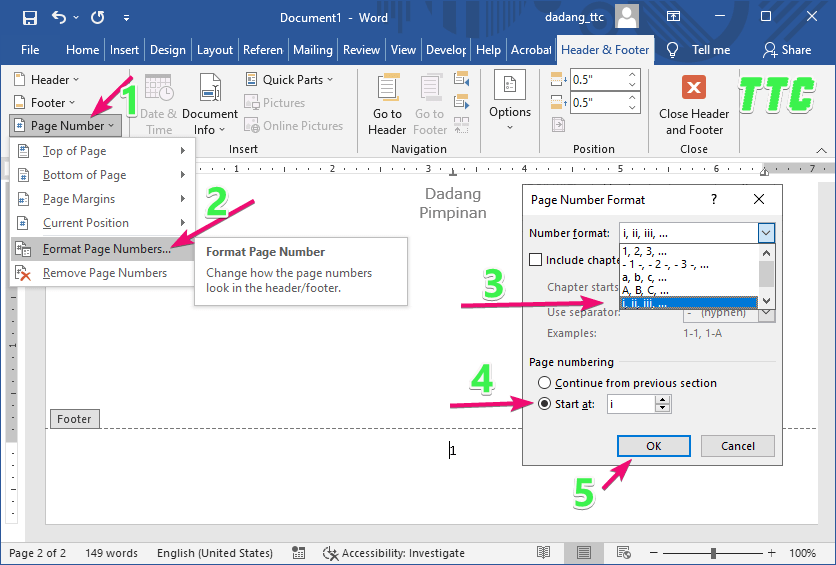The height and width of the screenshot is (565, 836).
Task: Click the Share button
Action: tap(787, 50)
